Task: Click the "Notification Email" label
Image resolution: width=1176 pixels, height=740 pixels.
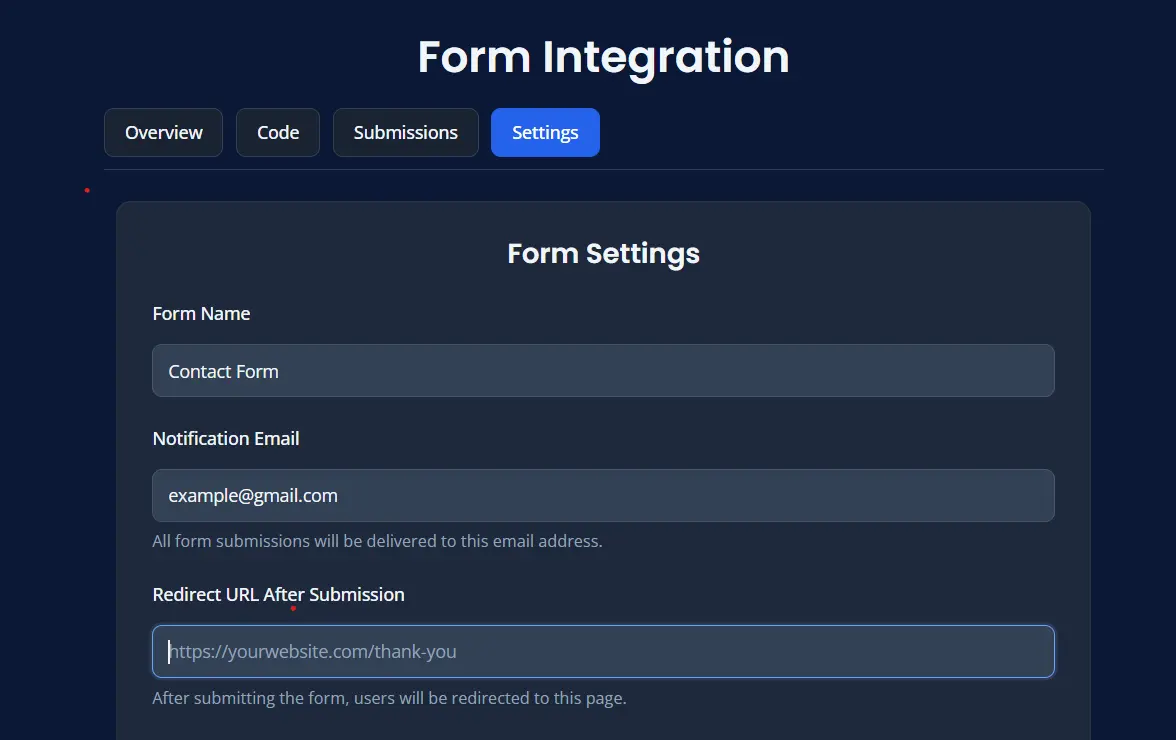Action: tap(226, 439)
